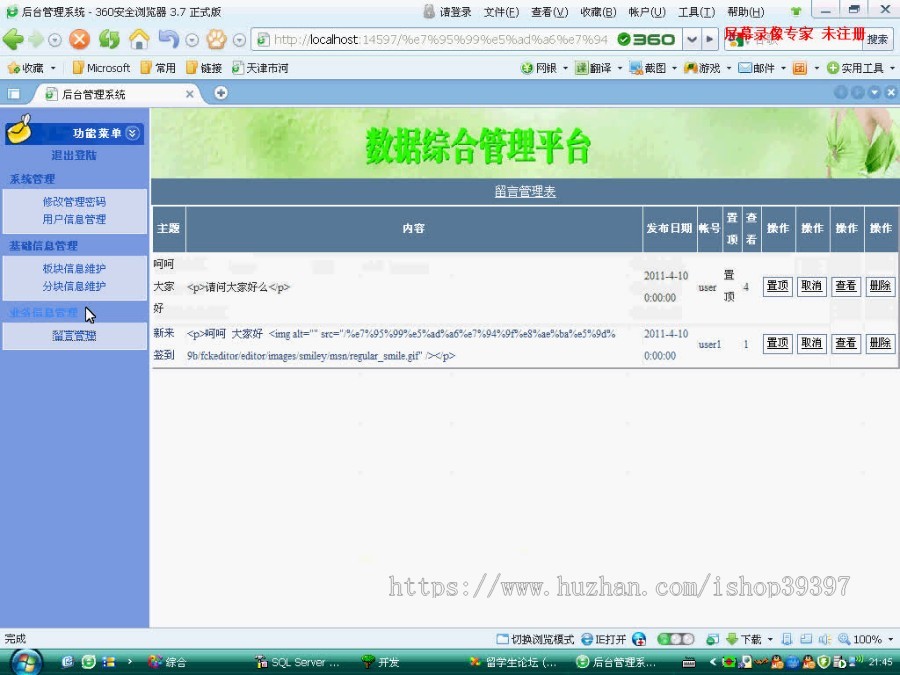Click the 翻译 translate tool
The width and height of the screenshot is (900, 675).
pos(593,68)
